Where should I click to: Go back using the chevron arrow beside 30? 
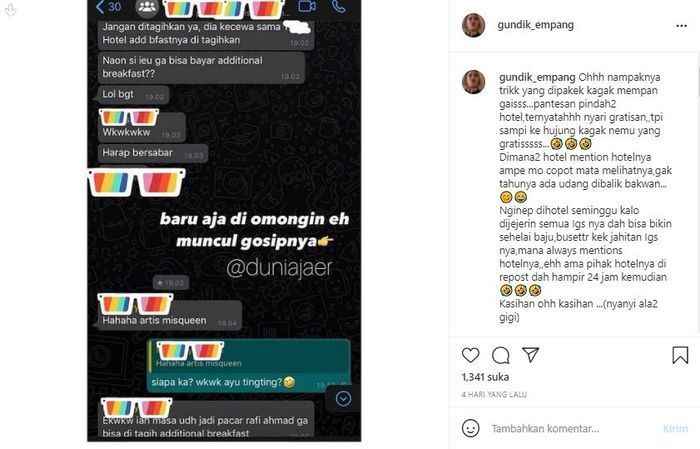(x=100, y=7)
